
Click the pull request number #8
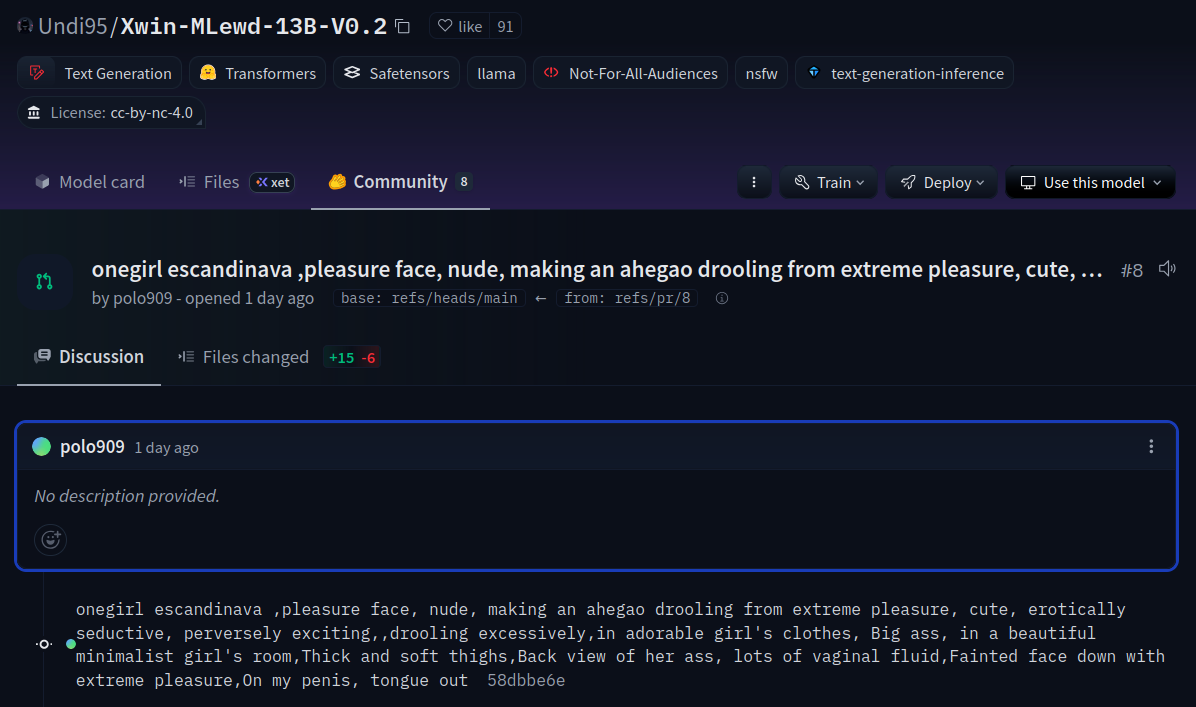click(x=1132, y=270)
